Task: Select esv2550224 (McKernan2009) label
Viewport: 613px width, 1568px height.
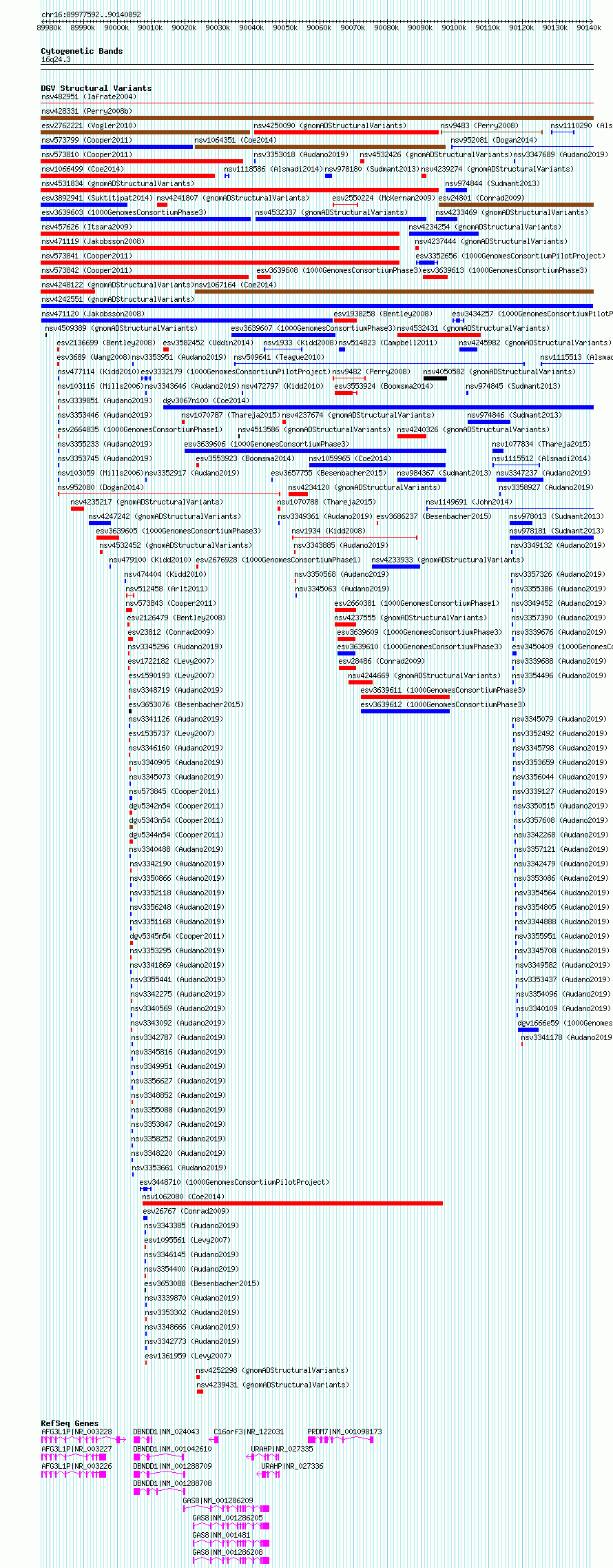Action: [x=384, y=198]
